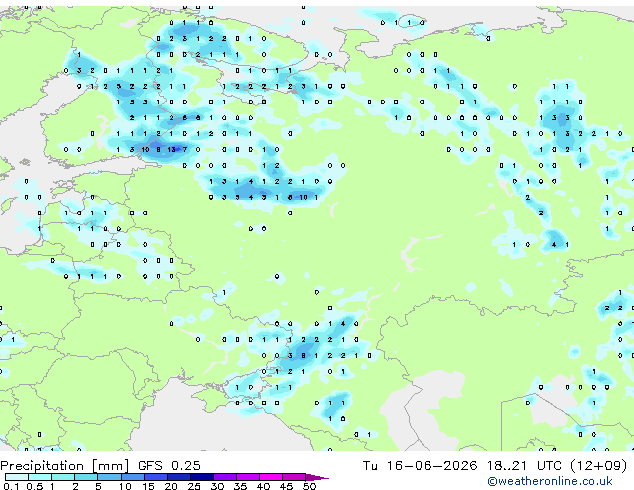Select the legend swatch between 0.1 and 0.5
The image size is (634, 490).
17,477
